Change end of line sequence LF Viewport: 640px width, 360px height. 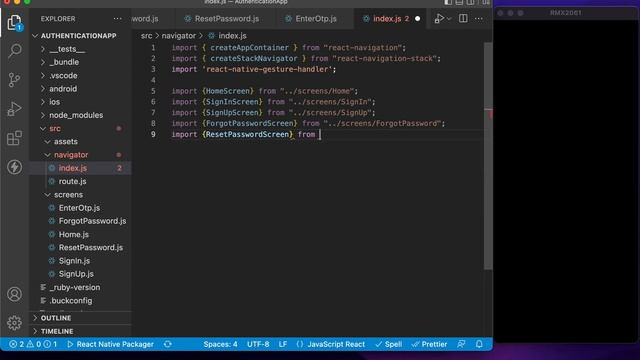(282, 344)
